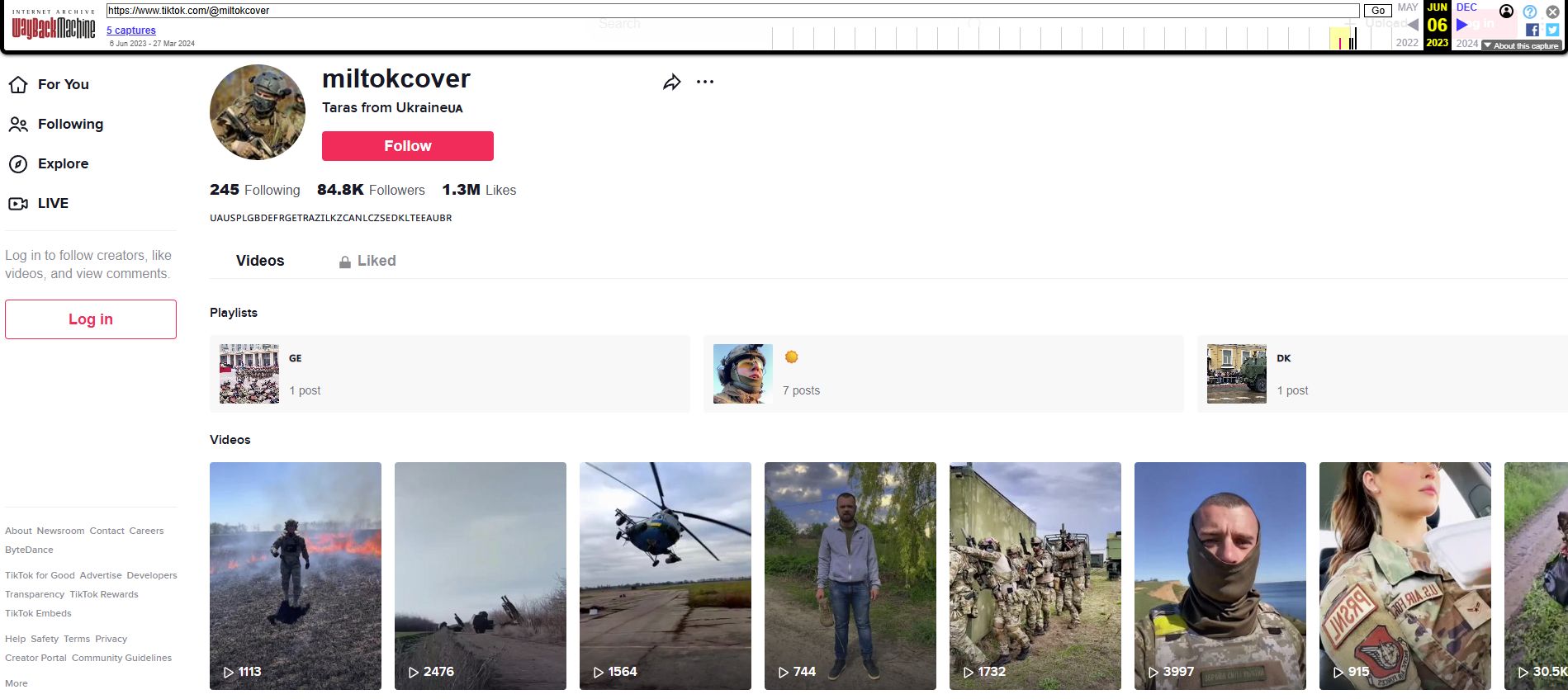Click the capture timeline highlighted marker
The image size is (1568, 699).
pos(1340,39)
